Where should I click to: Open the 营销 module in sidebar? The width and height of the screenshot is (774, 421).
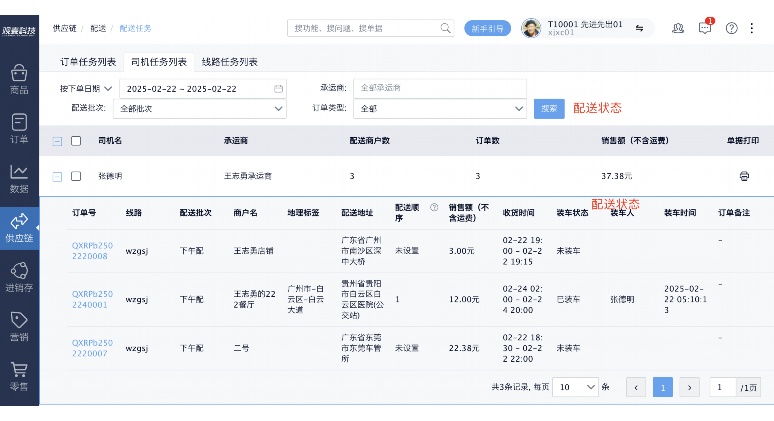(x=19, y=326)
